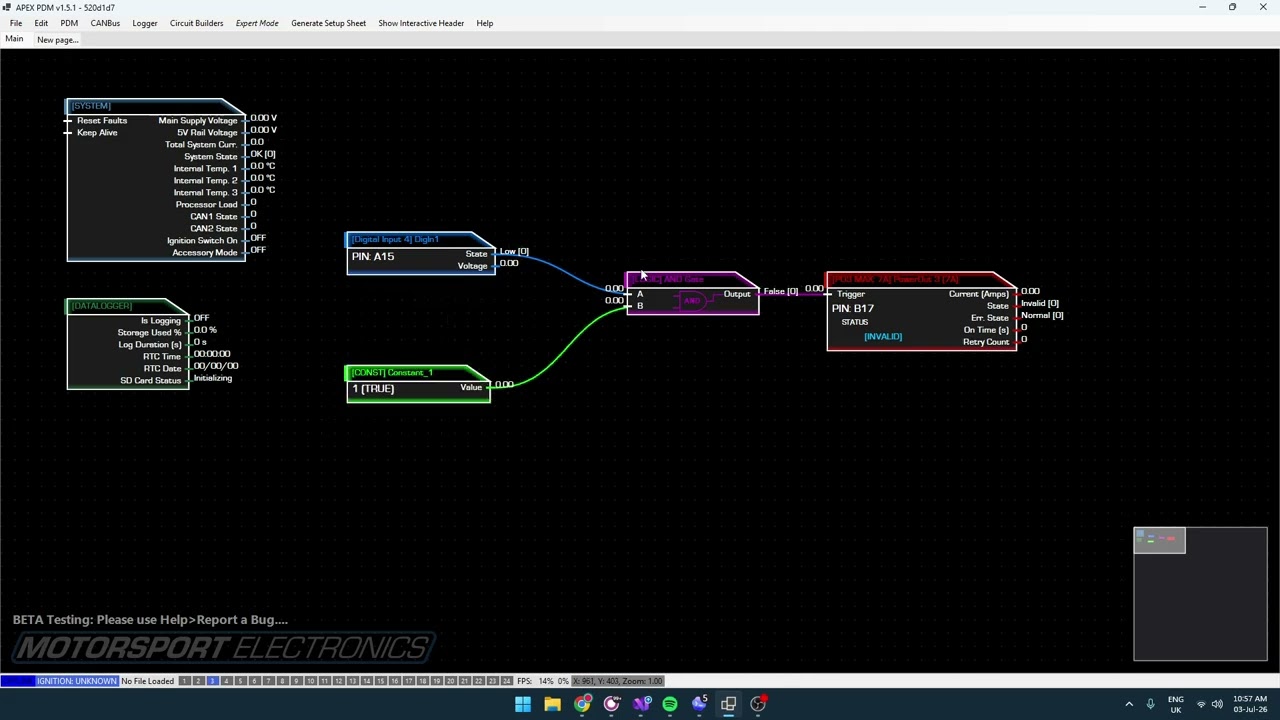The width and height of the screenshot is (1280, 720).
Task: Open File Explorer from taskbar
Action: [x=552, y=704]
